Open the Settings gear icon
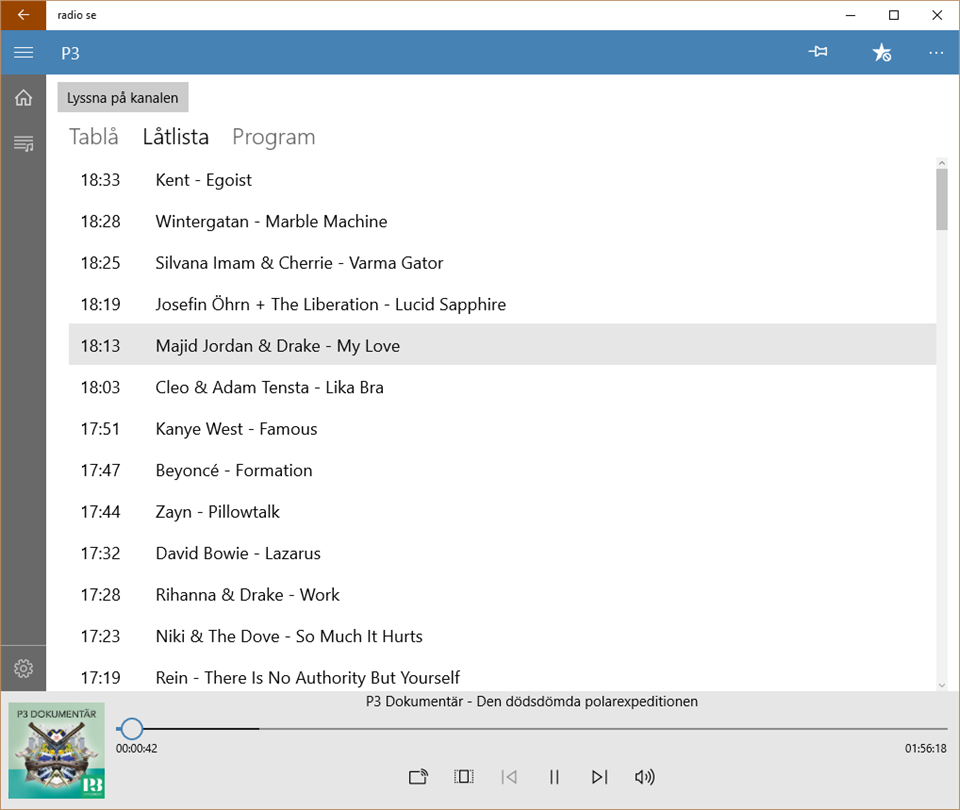This screenshot has width=960, height=810. coord(23,668)
